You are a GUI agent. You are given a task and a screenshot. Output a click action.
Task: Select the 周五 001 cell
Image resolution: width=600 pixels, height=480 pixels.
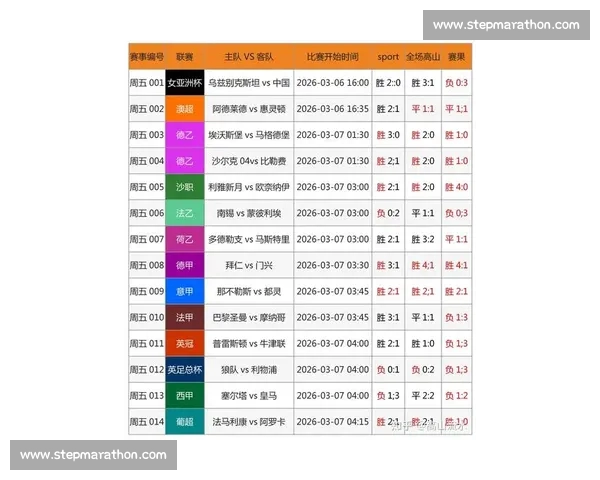(x=147, y=83)
